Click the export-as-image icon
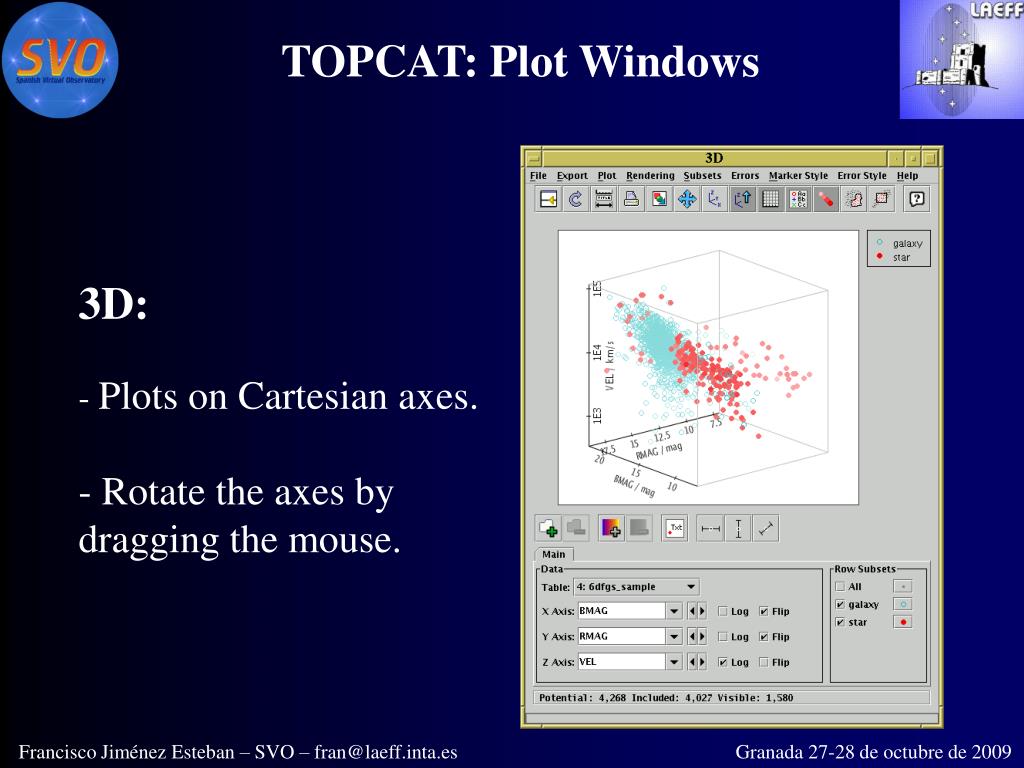 [x=660, y=199]
